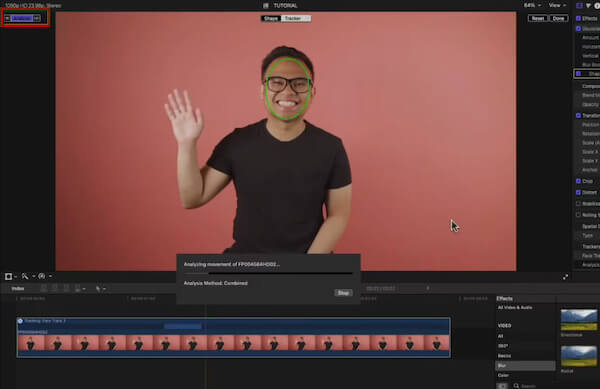
Task: Toggle the Crop checkbox
Action: (x=578, y=181)
